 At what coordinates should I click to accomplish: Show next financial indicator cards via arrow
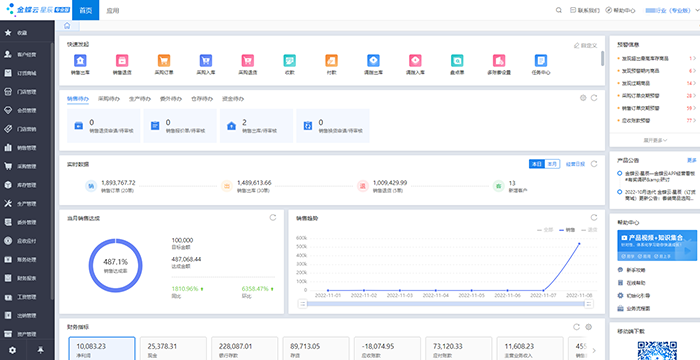pos(594,351)
